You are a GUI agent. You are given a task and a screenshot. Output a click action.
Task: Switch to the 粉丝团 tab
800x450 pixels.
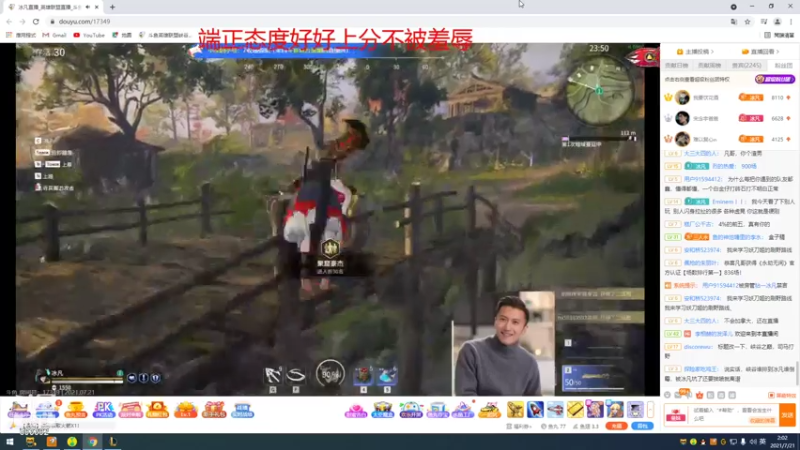783,65
